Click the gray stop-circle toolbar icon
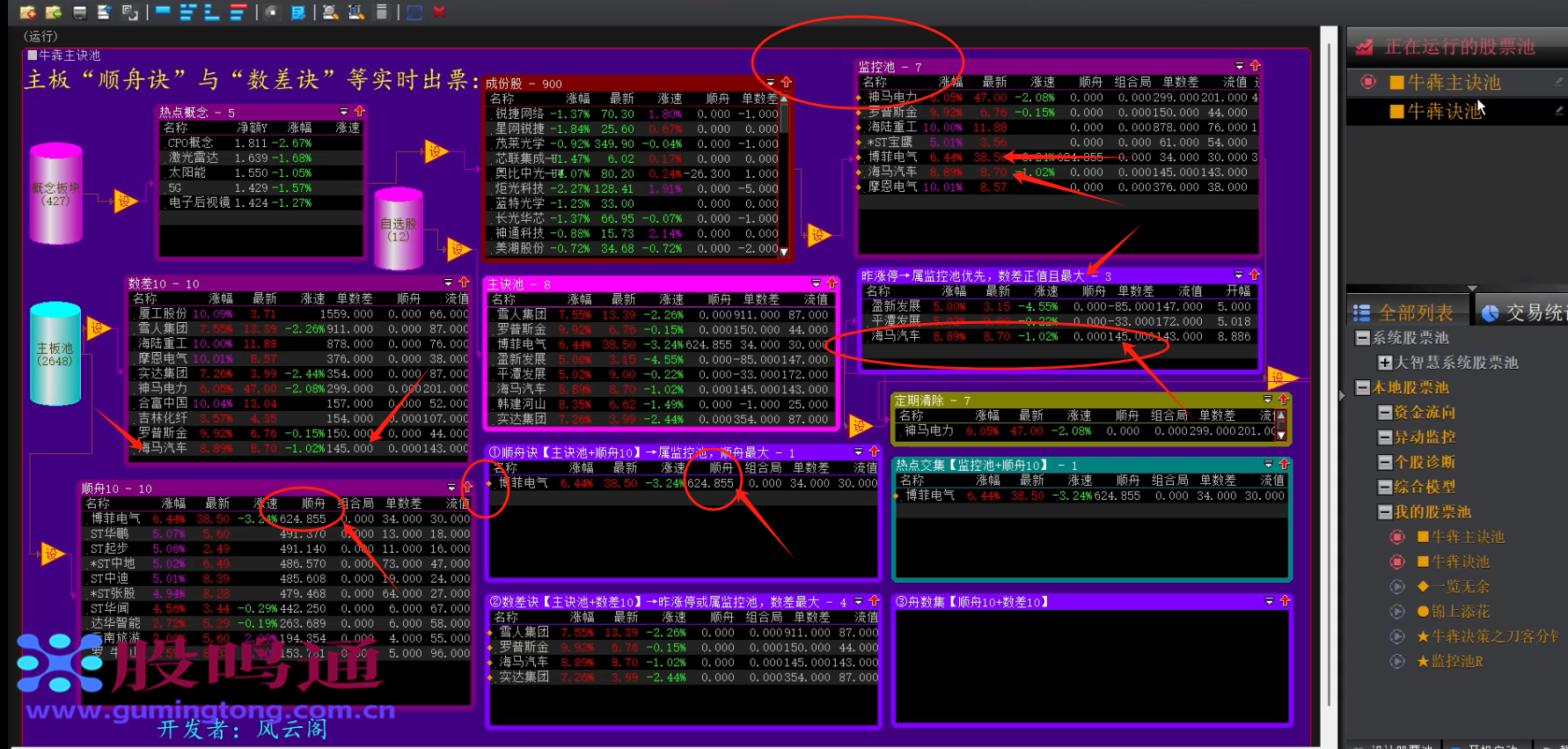The image size is (1568, 749). click(x=271, y=12)
